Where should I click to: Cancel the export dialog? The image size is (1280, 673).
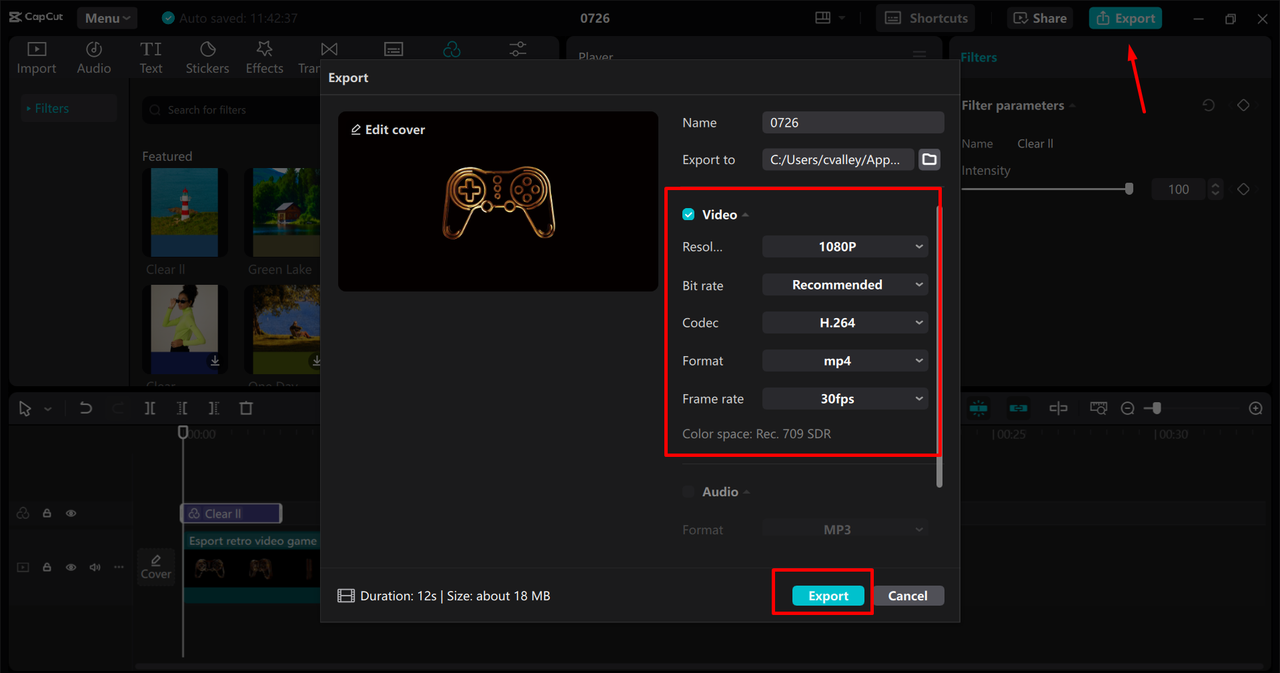click(x=908, y=596)
